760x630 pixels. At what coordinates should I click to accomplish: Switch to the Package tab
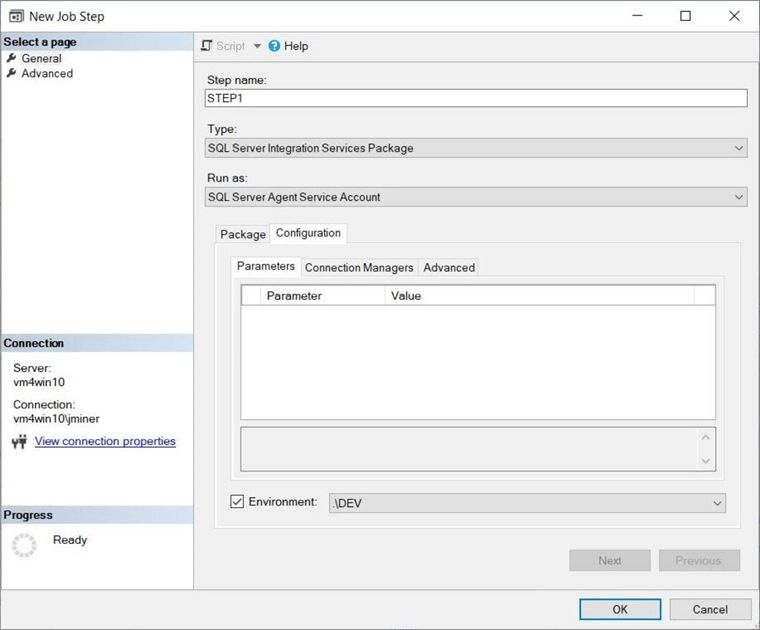point(243,234)
